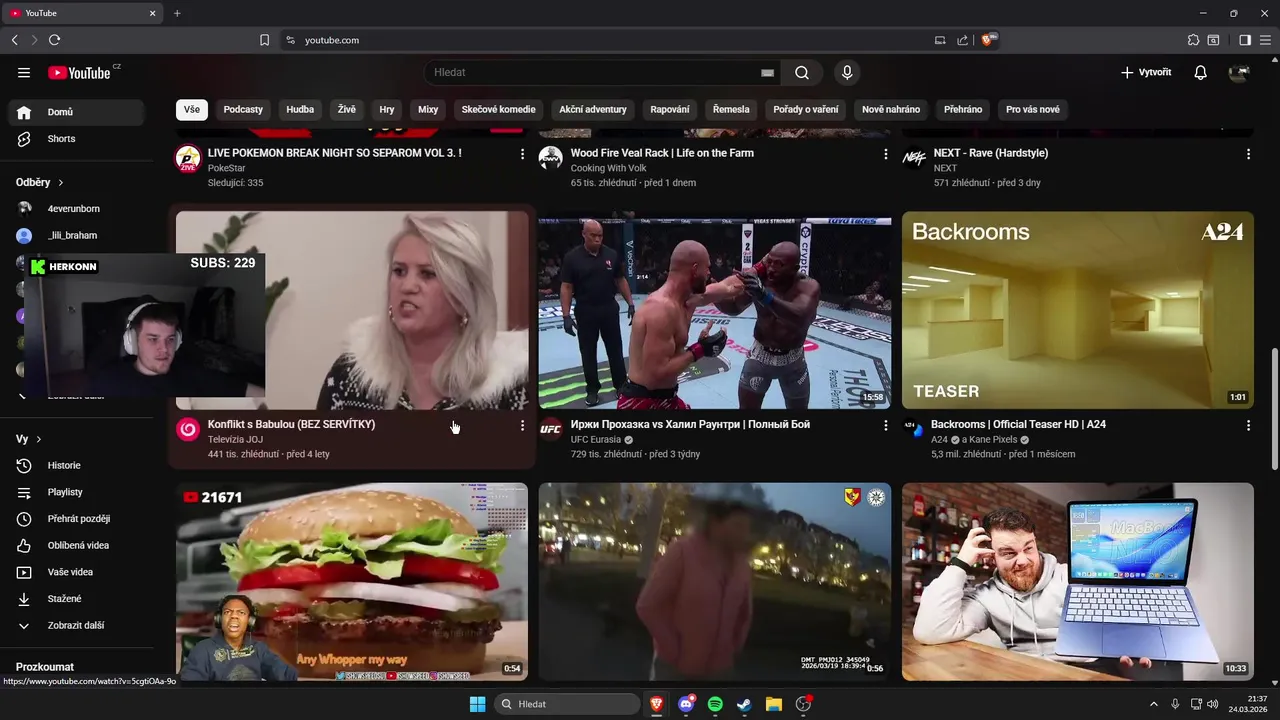Open the PokeStar channel avatar
Viewport: 1280px width, 720px height.
(188, 158)
